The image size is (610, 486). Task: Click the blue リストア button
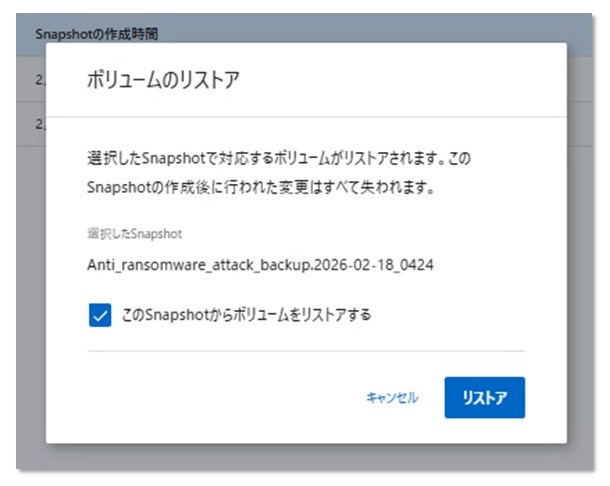484,398
